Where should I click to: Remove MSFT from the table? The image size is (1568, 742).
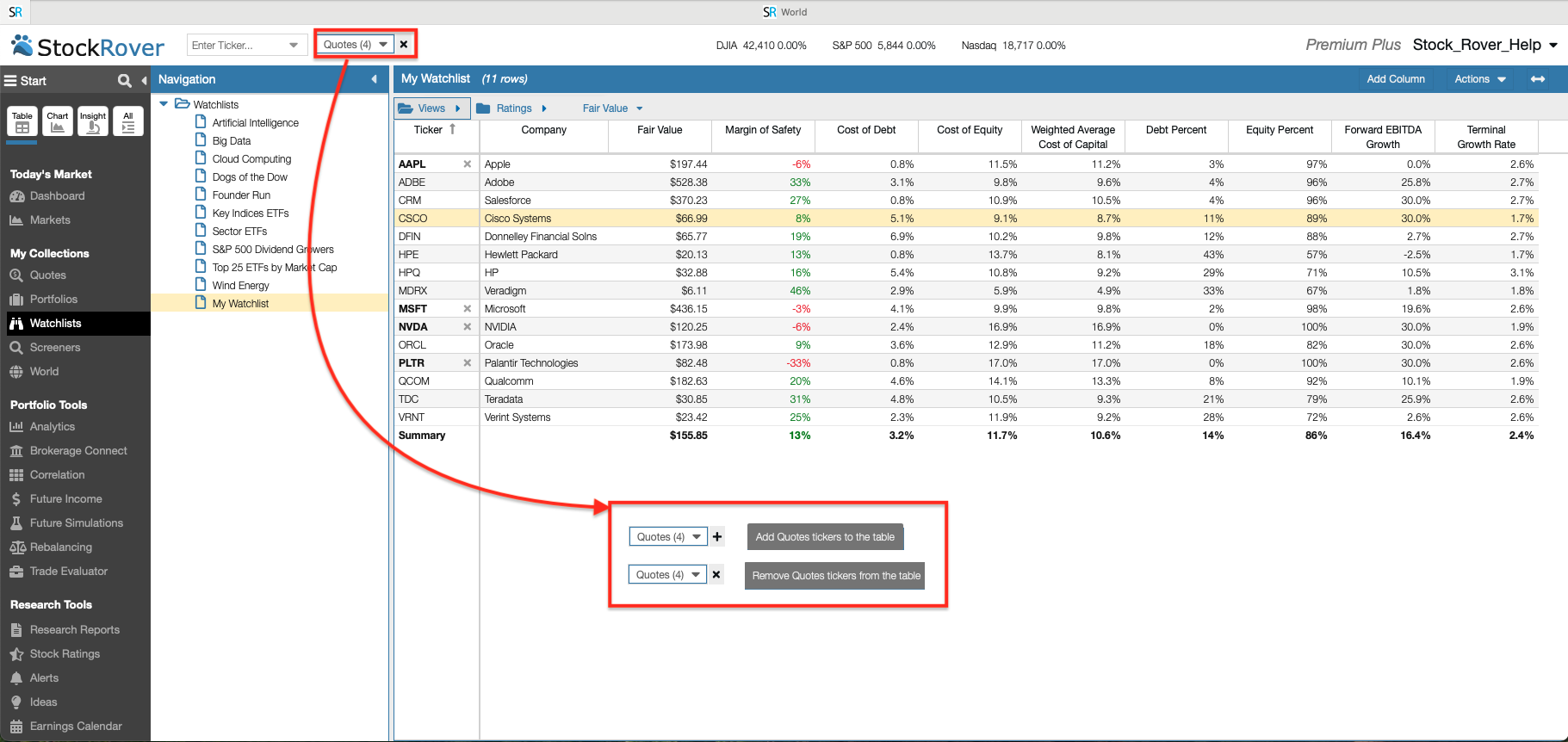(468, 309)
